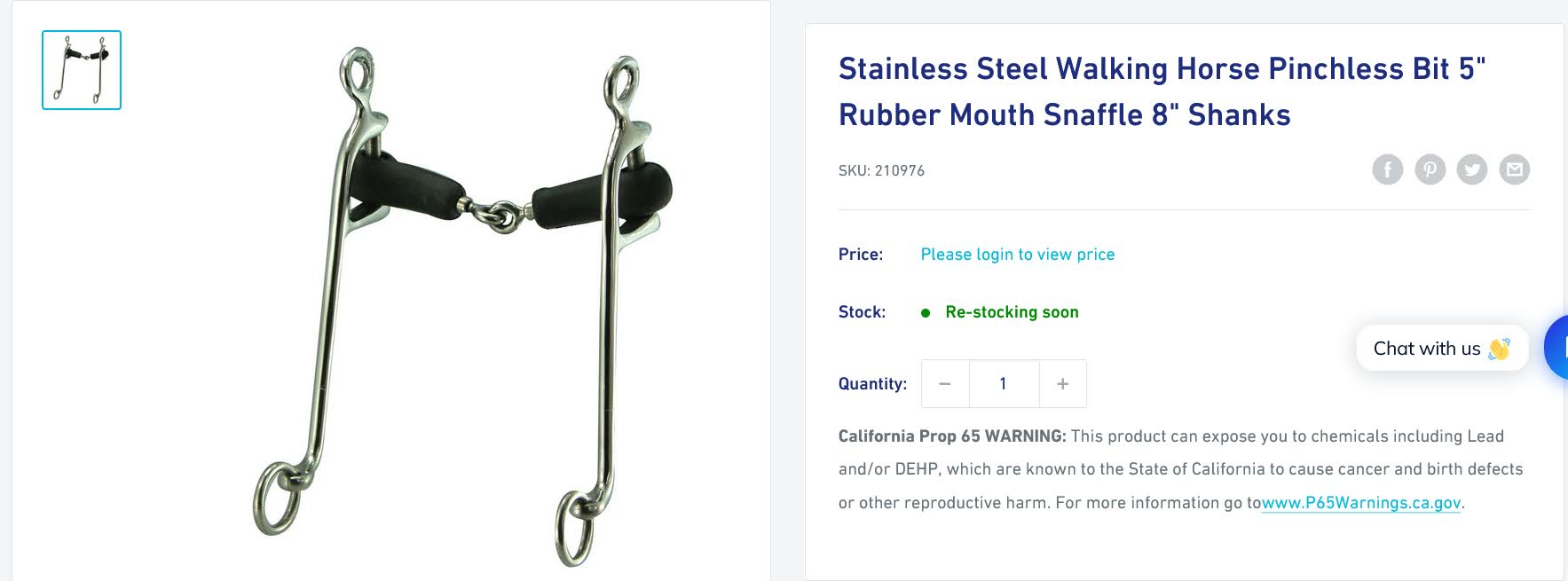Click the 'Price:' label
The width and height of the screenshot is (1568, 581).
[861, 255]
